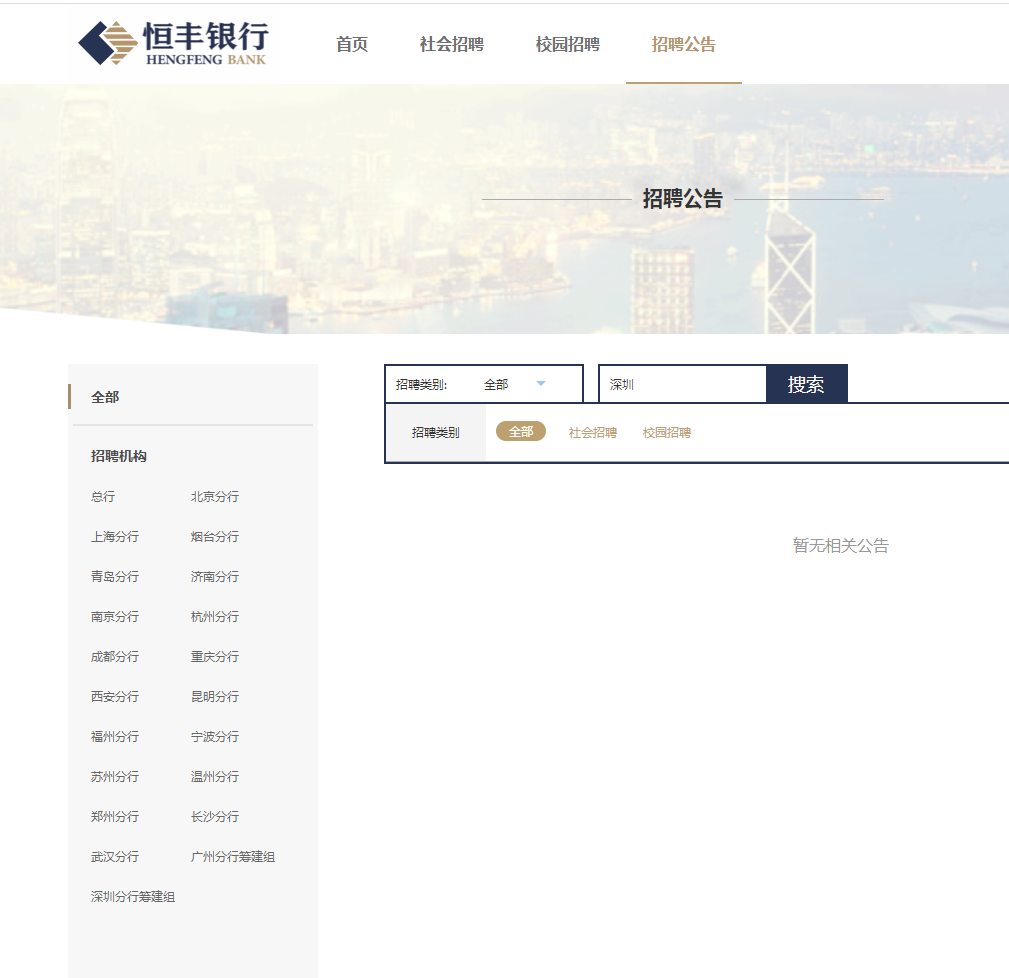
Task: Open the 首页 nav tab
Action: [x=352, y=44]
